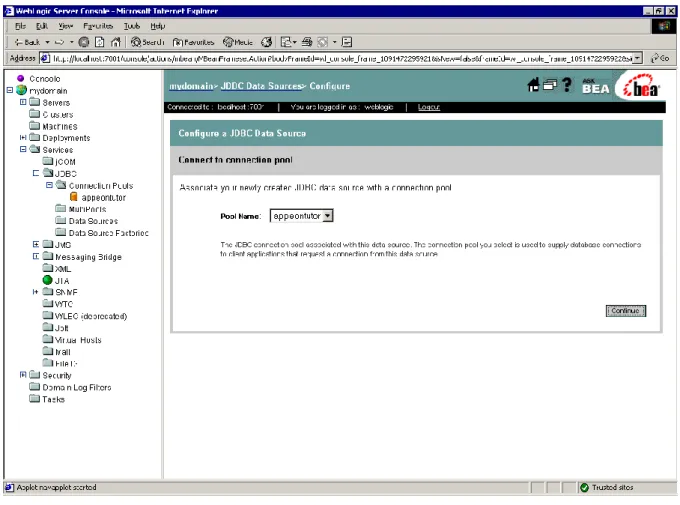This screenshot has width=680, height=505.
Task: Collapse the JDBC tree node
Action: (36, 173)
